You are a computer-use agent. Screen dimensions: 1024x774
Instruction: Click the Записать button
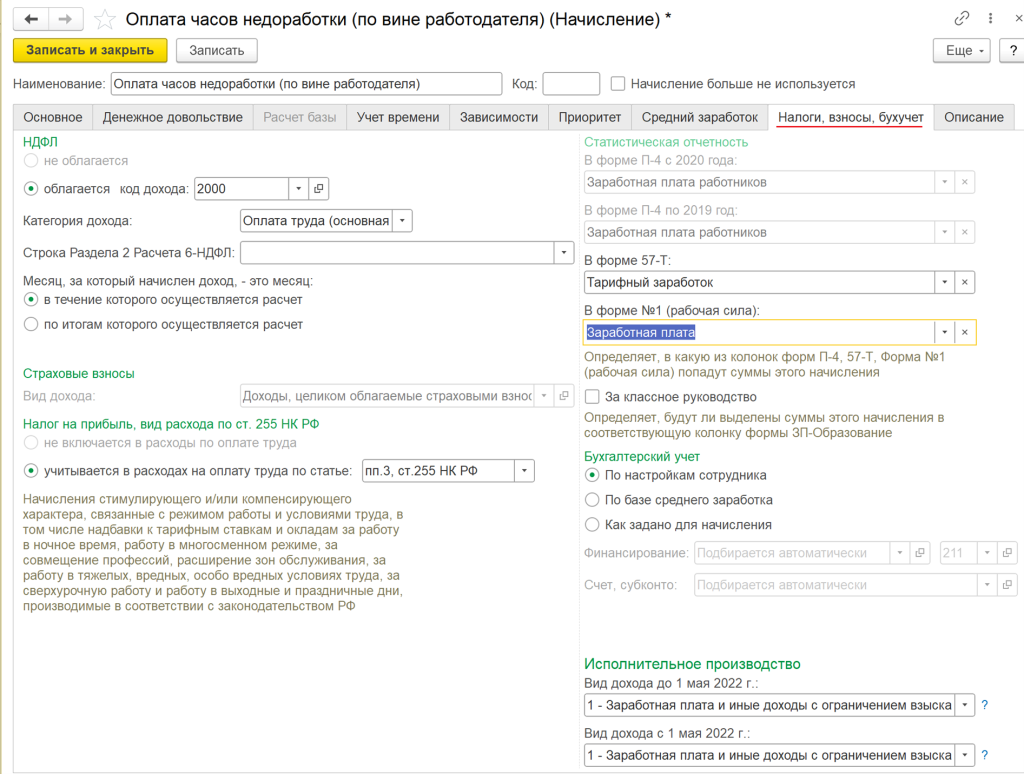(x=217, y=50)
